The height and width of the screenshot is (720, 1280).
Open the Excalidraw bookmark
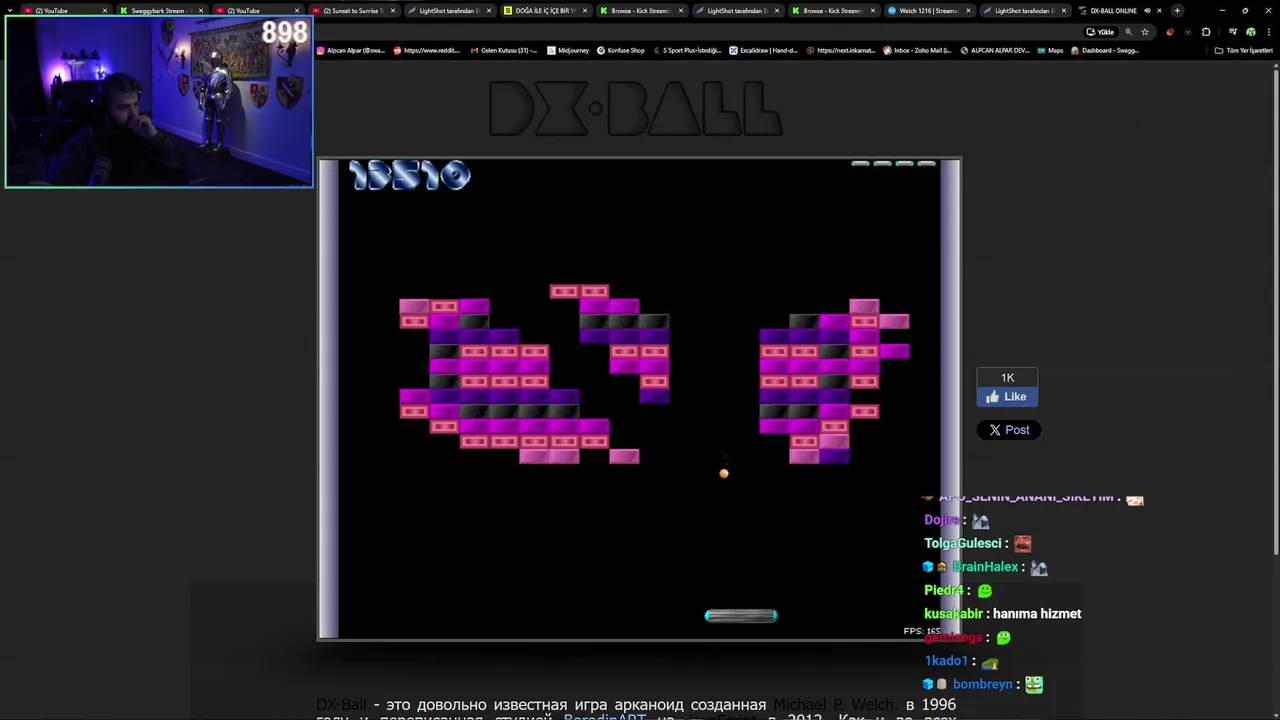(x=764, y=50)
